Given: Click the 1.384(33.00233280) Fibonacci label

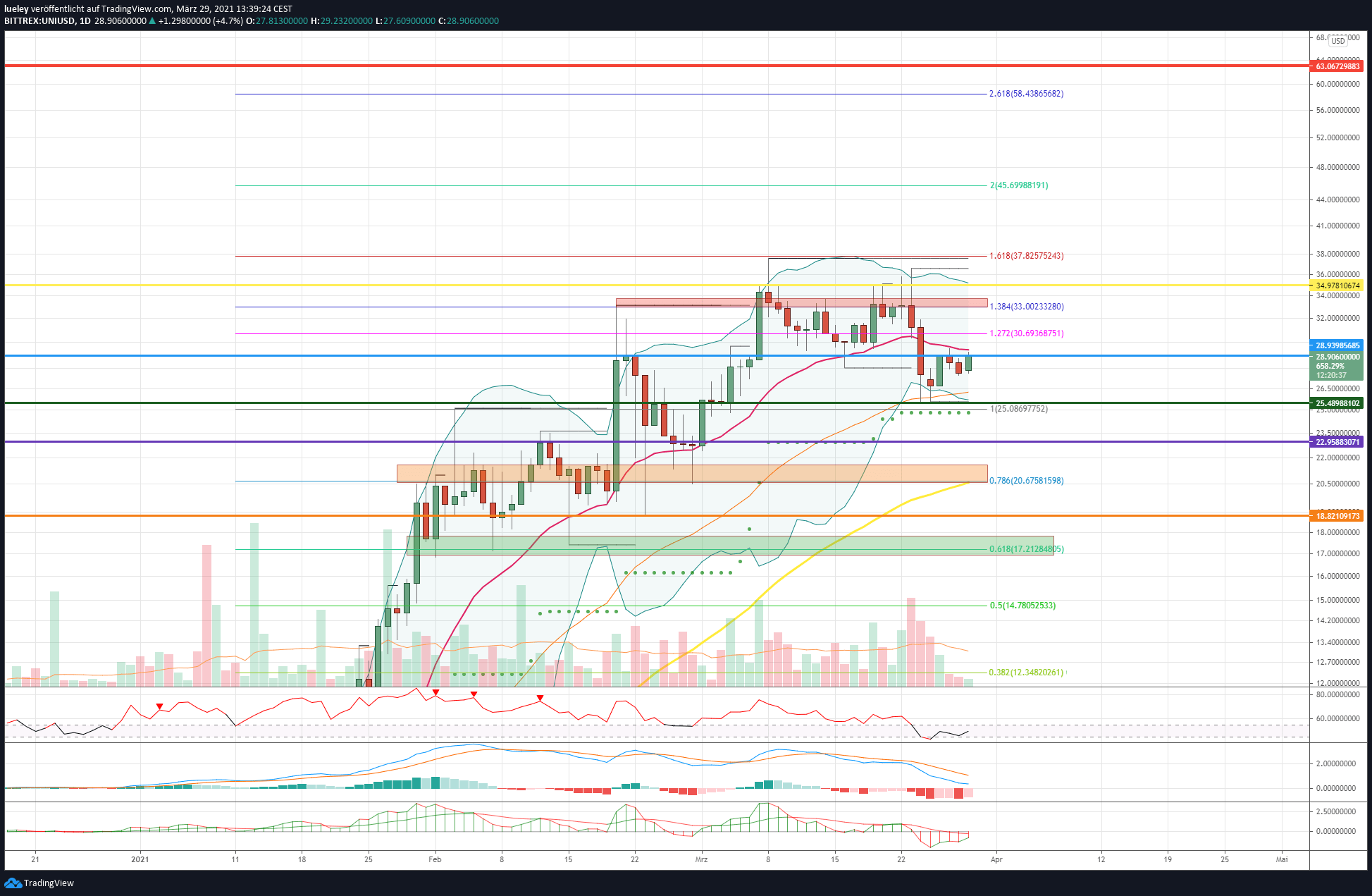Looking at the screenshot, I should pyautogui.click(x=1026, y=307).
